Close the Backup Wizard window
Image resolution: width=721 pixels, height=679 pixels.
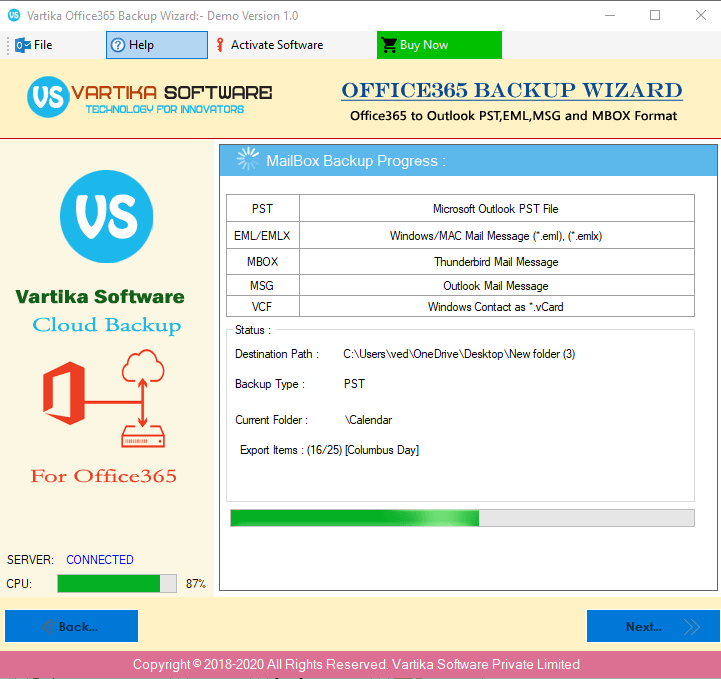pos(701,15)
